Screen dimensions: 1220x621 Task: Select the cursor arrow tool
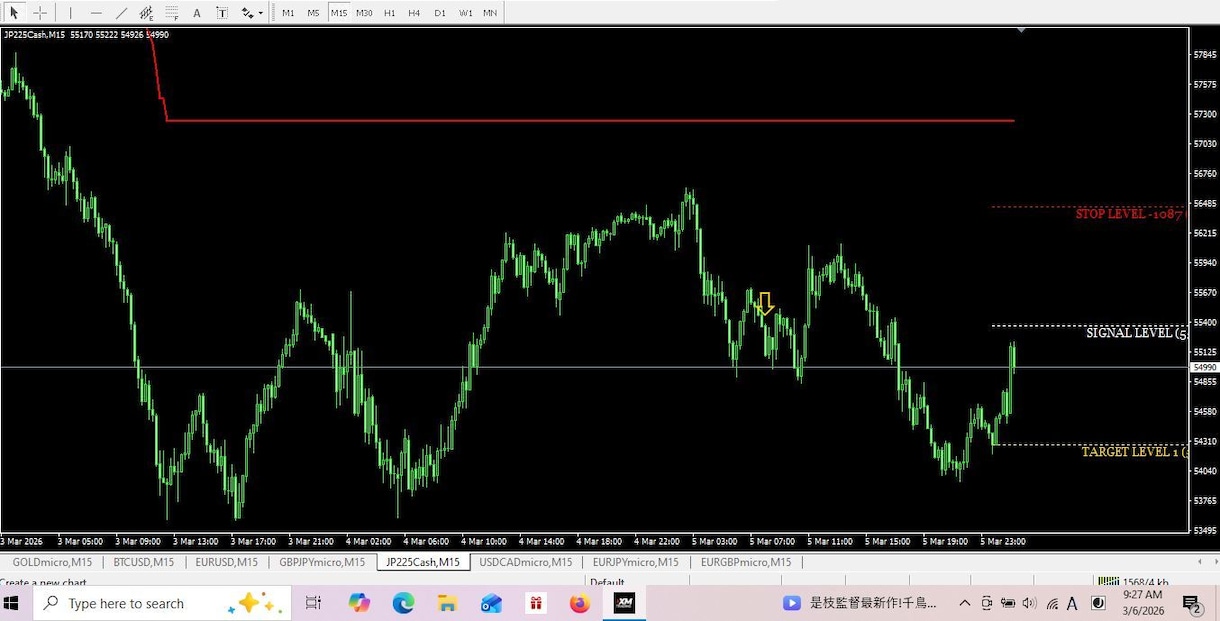click(14, 13)
